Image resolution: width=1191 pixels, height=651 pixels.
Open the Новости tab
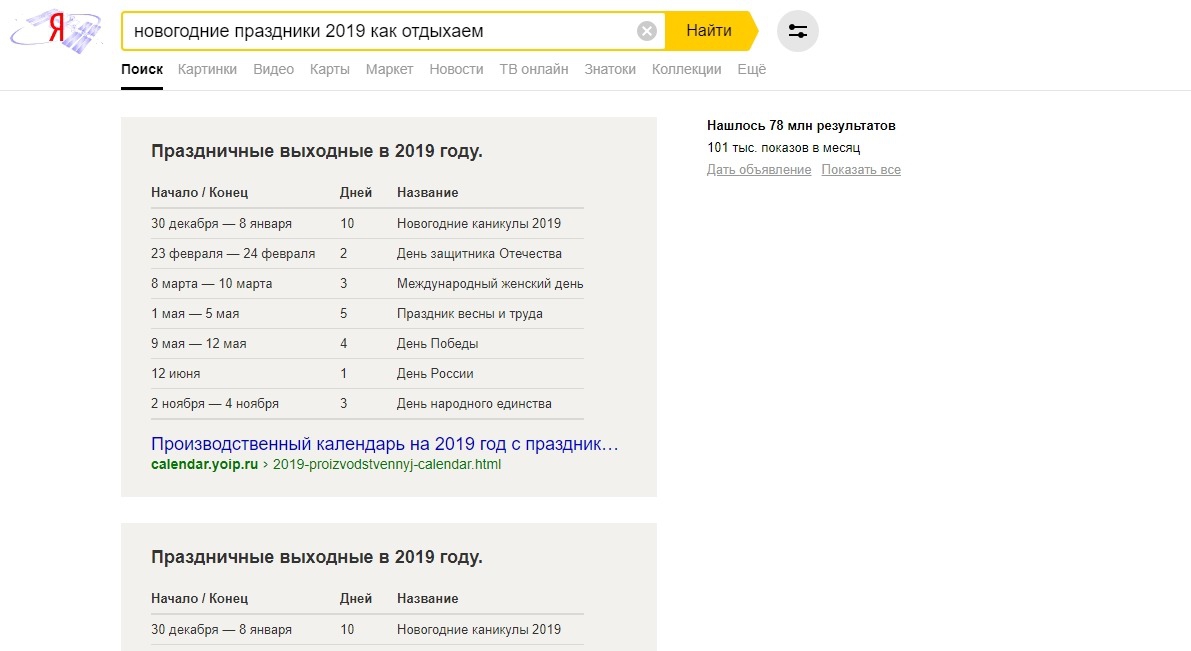(456, 69)
